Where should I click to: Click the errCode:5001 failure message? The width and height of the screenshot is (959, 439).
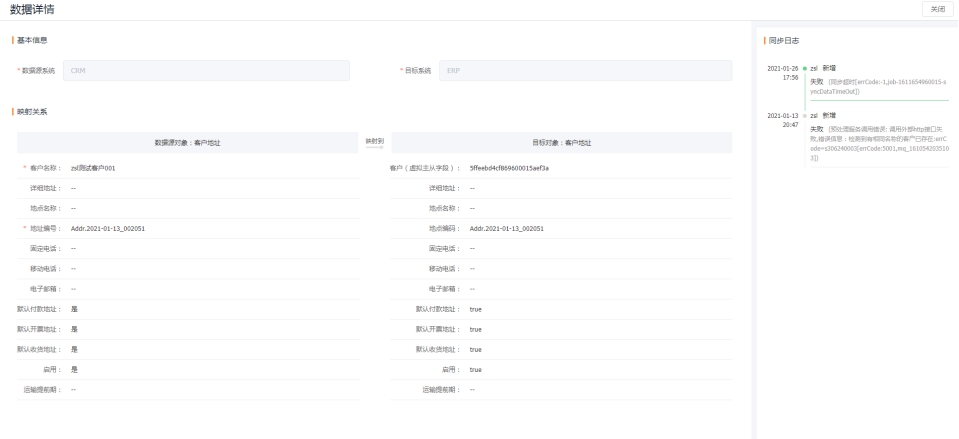pyautogui.click(x=879, y=144)
